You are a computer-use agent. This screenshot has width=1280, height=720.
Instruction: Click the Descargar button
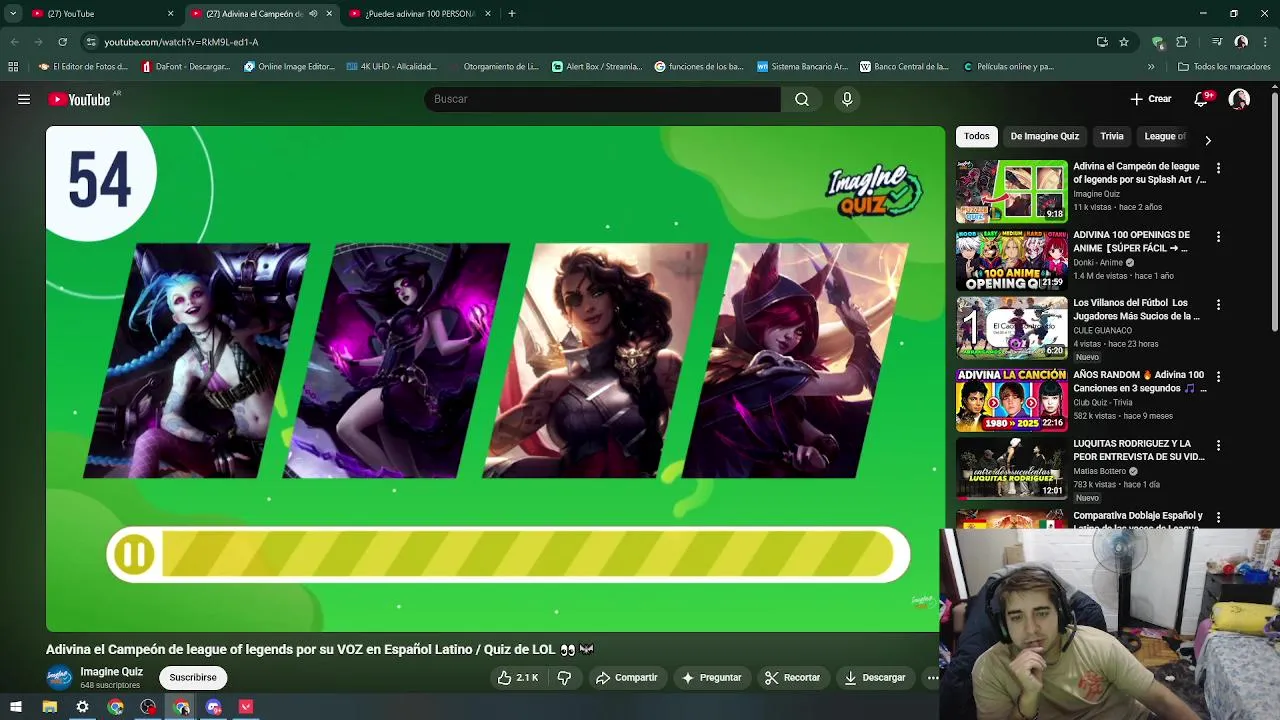[x=875, y=677]
